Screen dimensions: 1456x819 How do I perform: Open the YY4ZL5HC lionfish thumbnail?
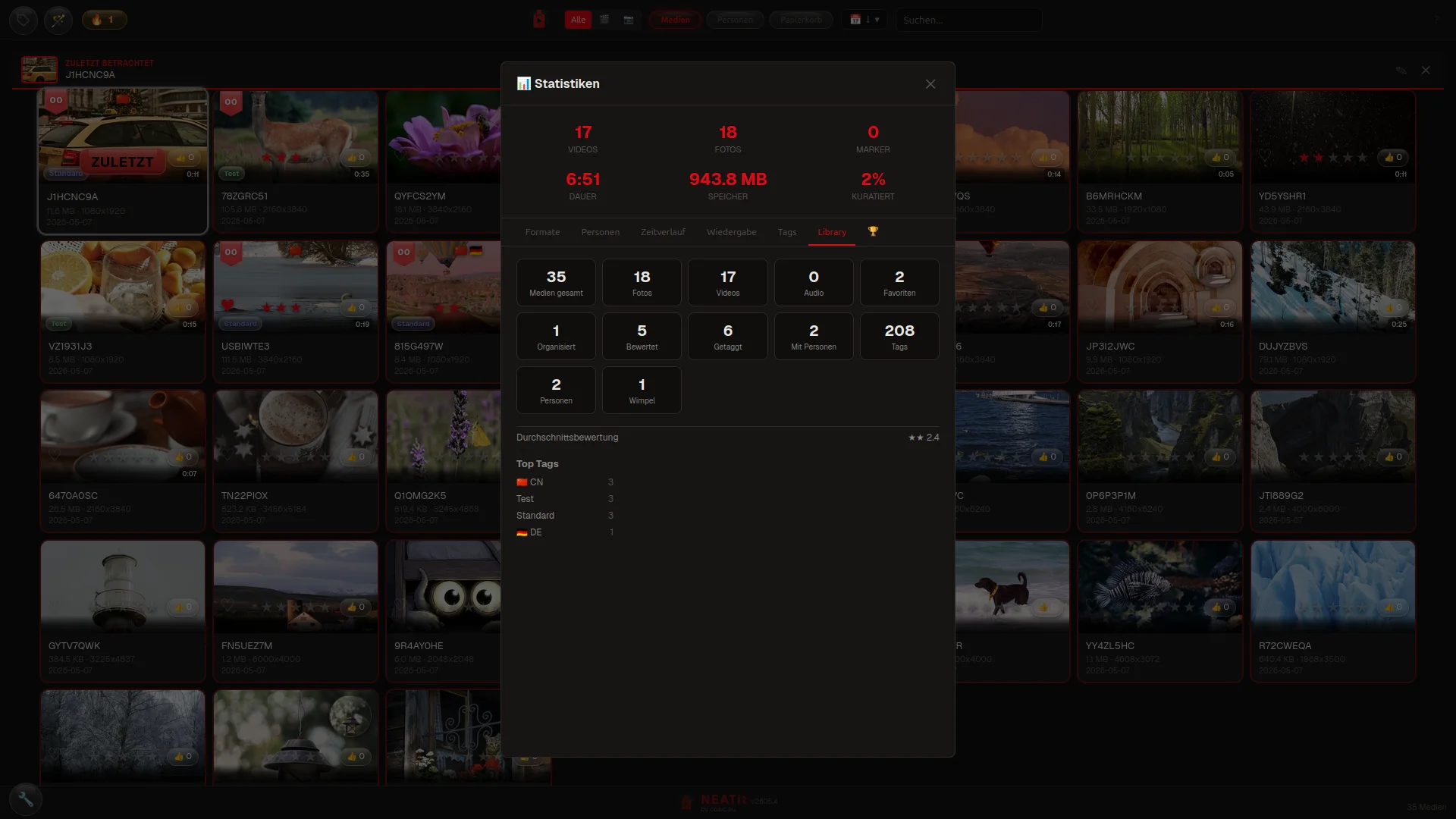[1160, 586]
